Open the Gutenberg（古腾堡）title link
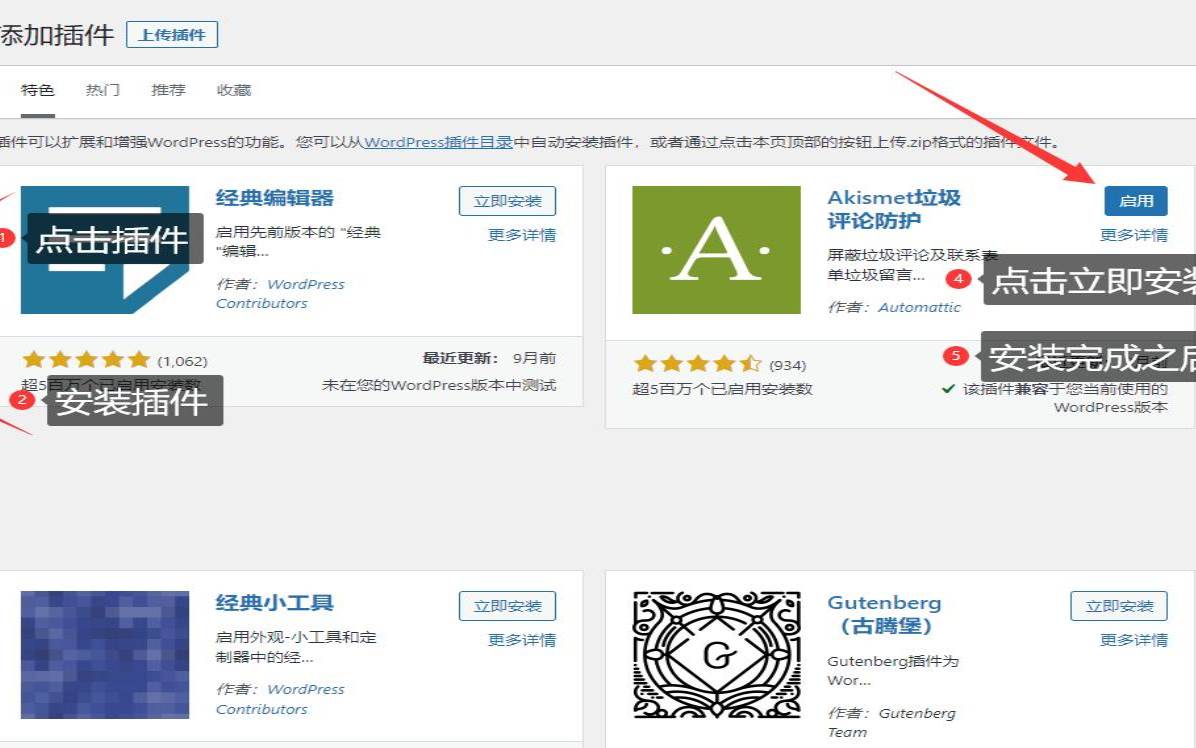The height and width of the screenshot is (748, 1196). coord(885,614)
